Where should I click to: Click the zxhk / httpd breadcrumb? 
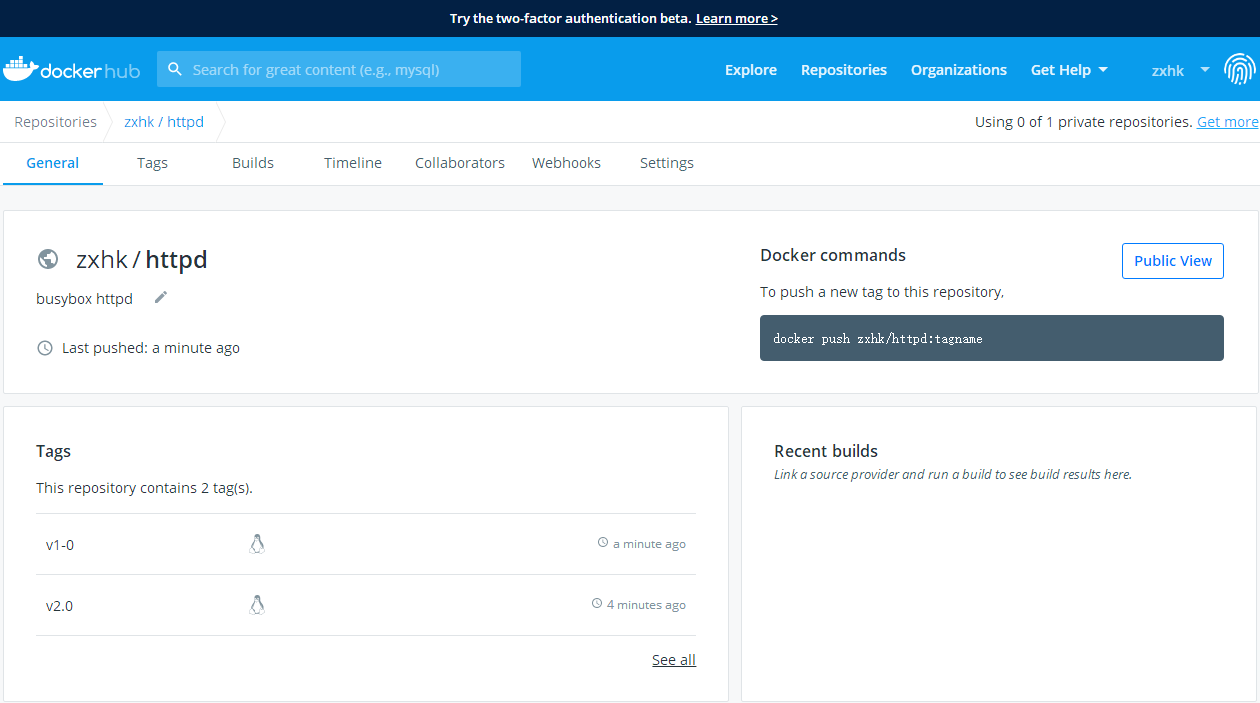(164, 122)
